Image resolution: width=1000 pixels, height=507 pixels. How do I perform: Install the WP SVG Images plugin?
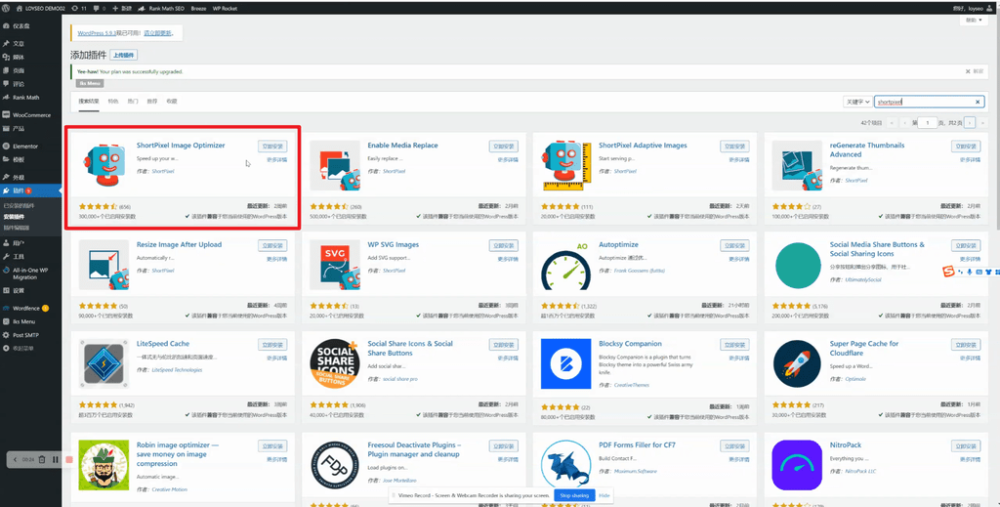[503, 246]
